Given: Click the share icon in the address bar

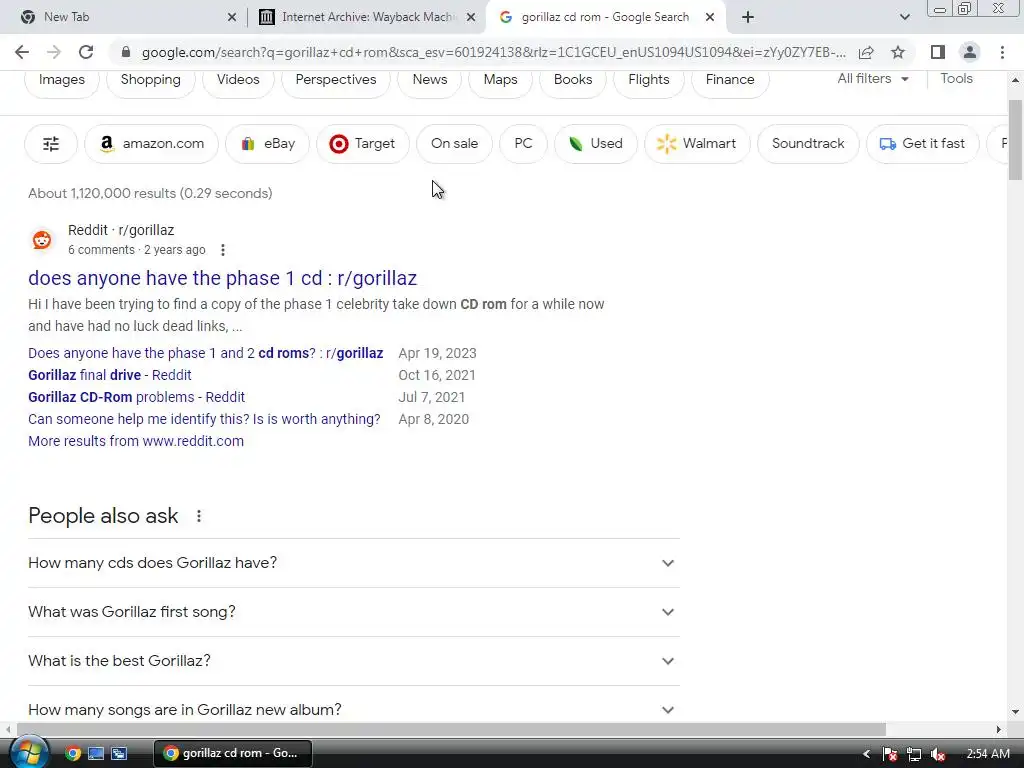Looking at the screenshot, I should (x=866, y=52).
